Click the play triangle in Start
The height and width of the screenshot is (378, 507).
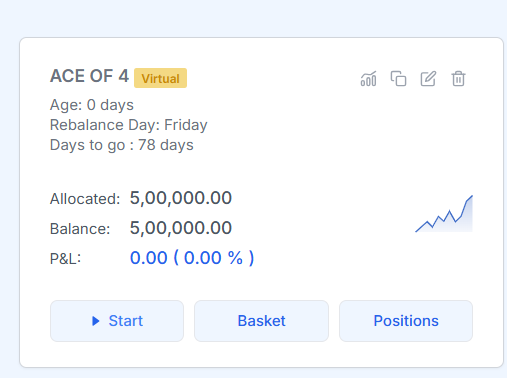[96, 321]
